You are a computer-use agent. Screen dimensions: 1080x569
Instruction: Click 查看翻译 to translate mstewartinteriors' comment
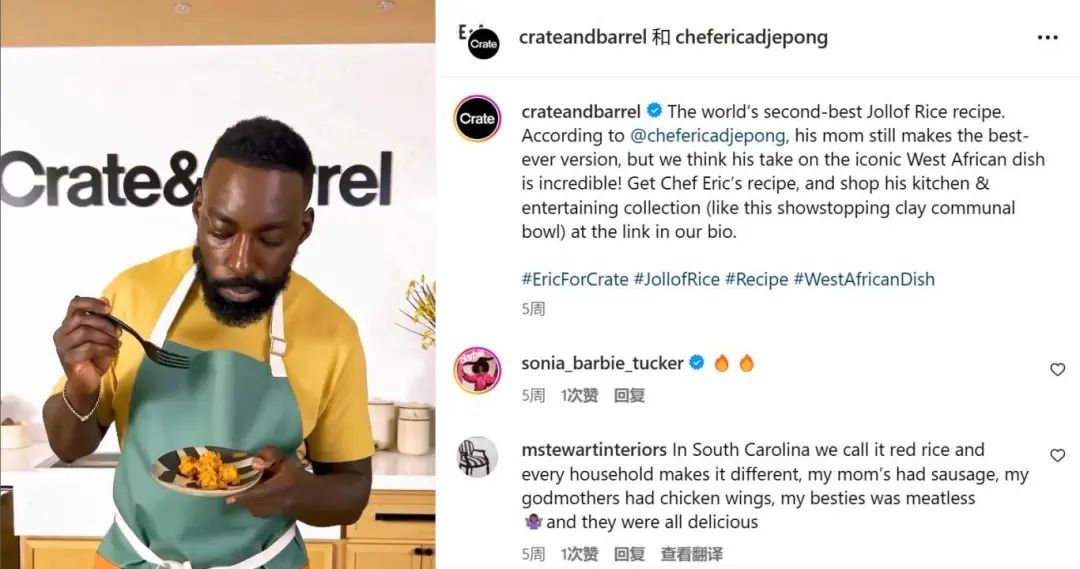(692, 554)
